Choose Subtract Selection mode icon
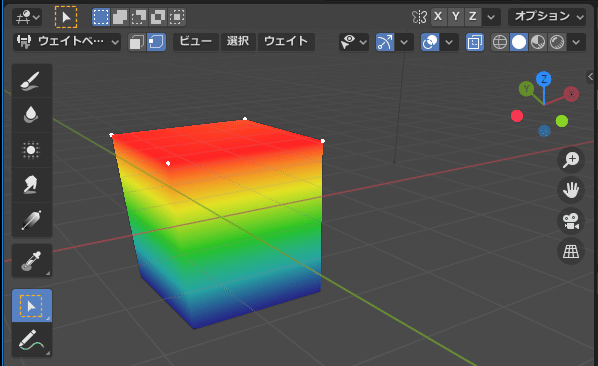Image resolution: width=598 pixels, height=366 pixels. click(139, 17)
